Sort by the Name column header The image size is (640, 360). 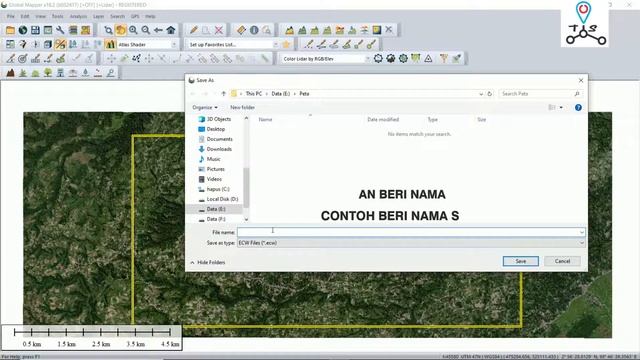click(265, 120)
